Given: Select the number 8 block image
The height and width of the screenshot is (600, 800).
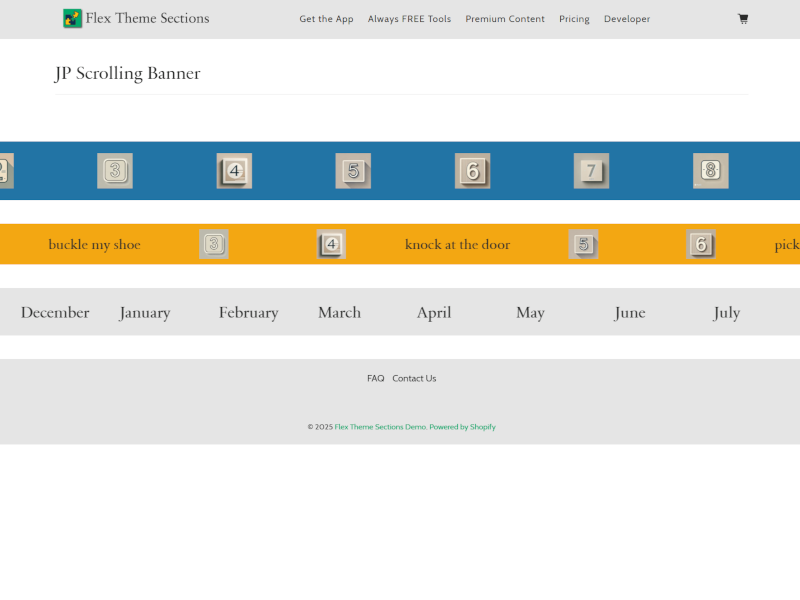Looking at the screenshot, I should coord(710,171).
